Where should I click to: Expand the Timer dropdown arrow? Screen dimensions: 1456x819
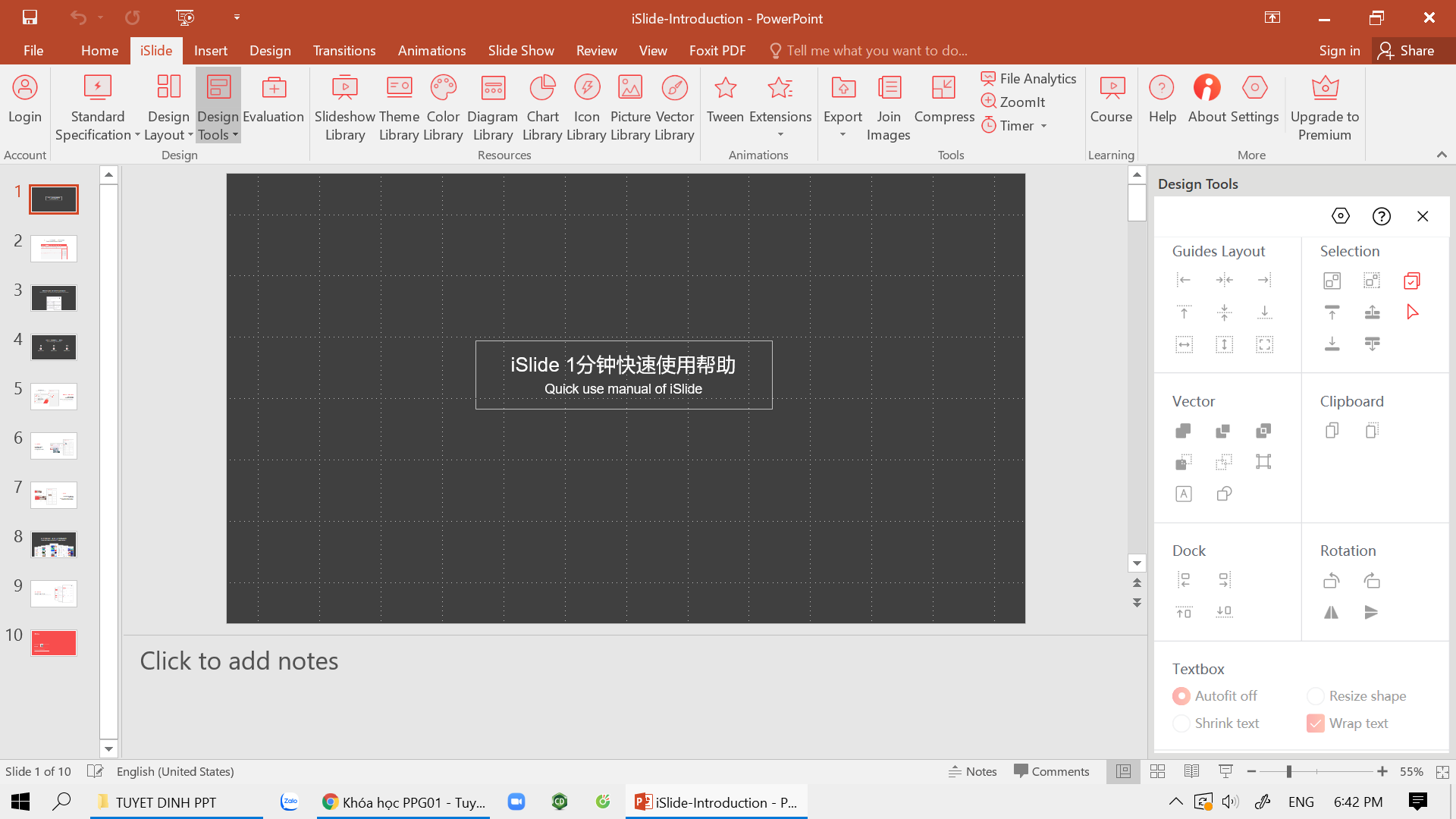1044,126
